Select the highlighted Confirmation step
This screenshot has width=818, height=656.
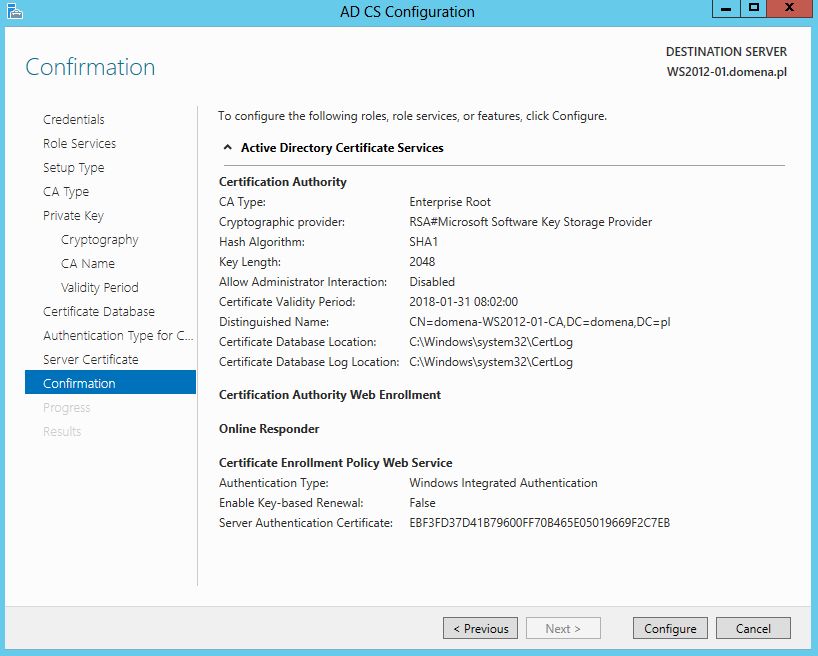(111, 383)
